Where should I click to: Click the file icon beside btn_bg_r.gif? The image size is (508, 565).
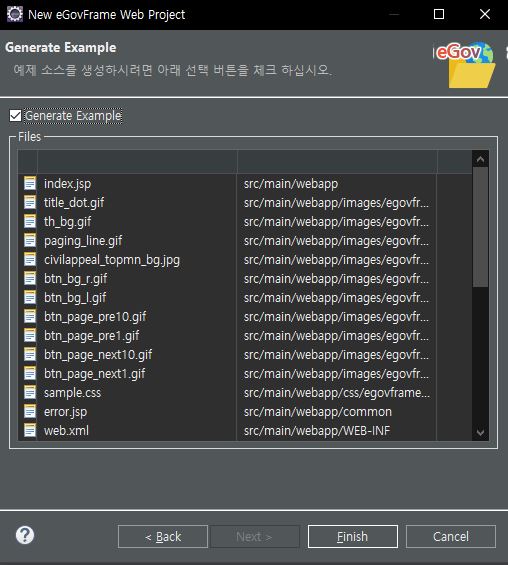[30, 279]
